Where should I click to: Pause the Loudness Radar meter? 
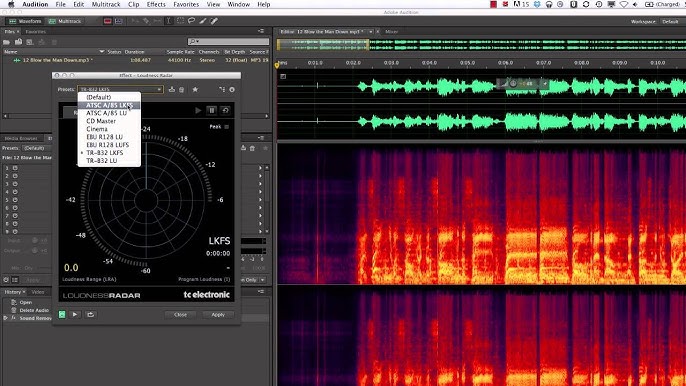[x=212, y=110]
